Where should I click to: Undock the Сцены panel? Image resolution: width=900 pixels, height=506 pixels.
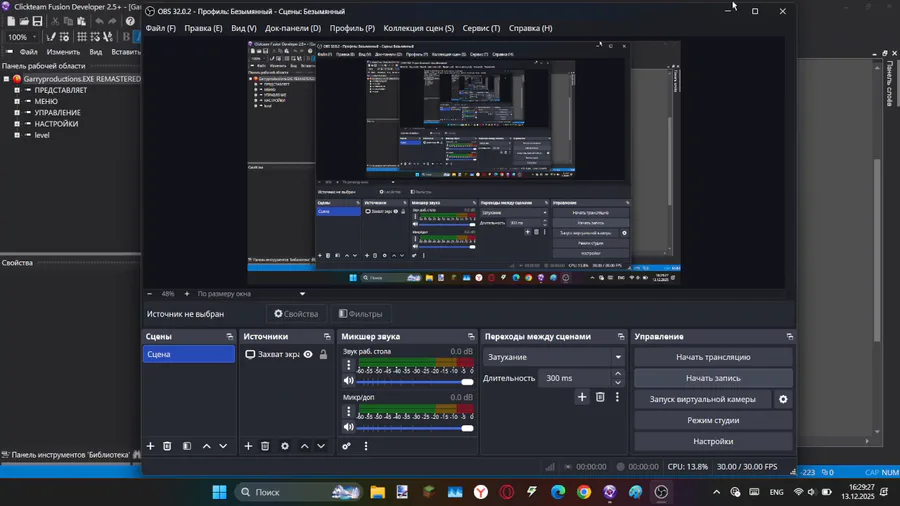(230, 337)
